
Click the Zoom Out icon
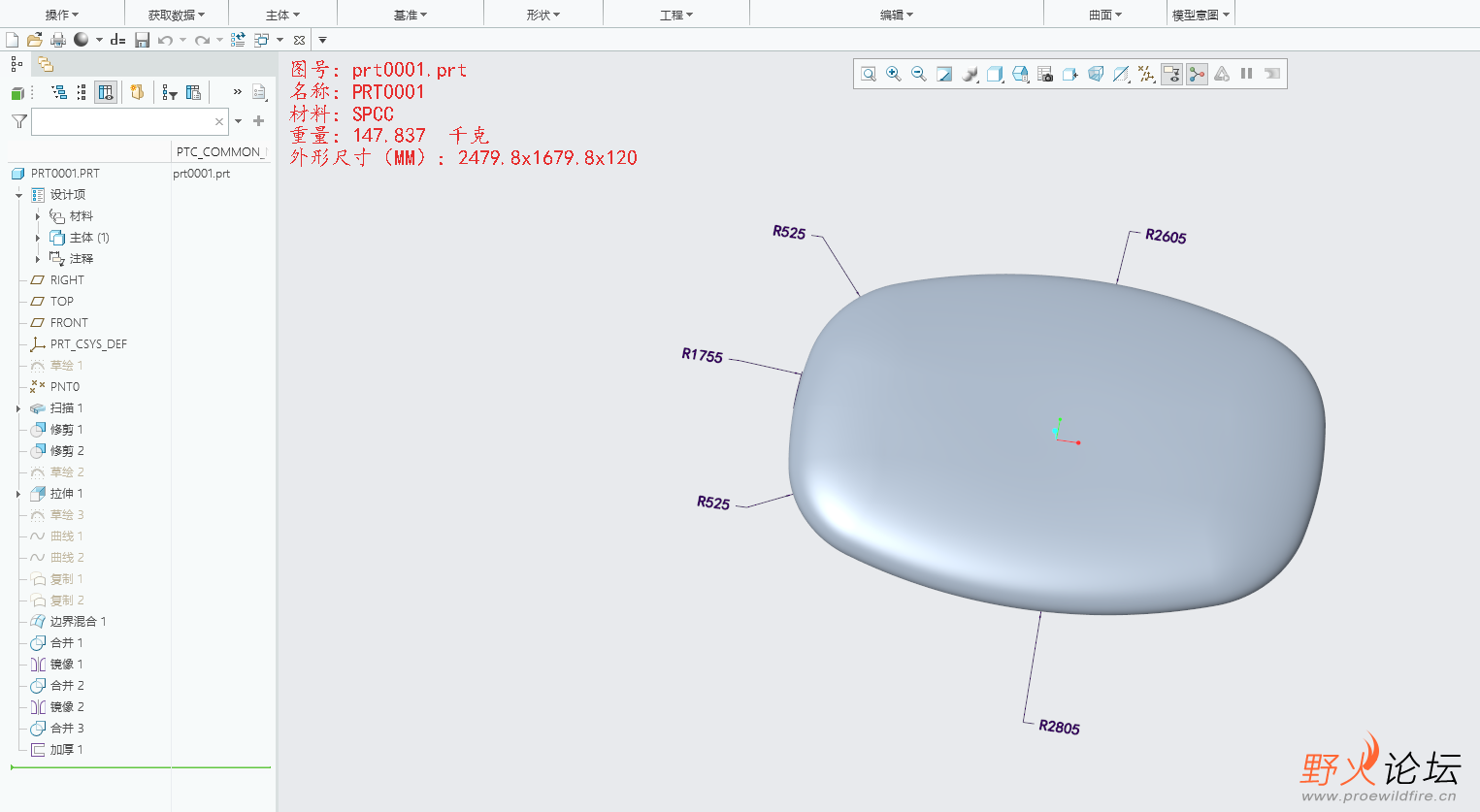(919, 74)
